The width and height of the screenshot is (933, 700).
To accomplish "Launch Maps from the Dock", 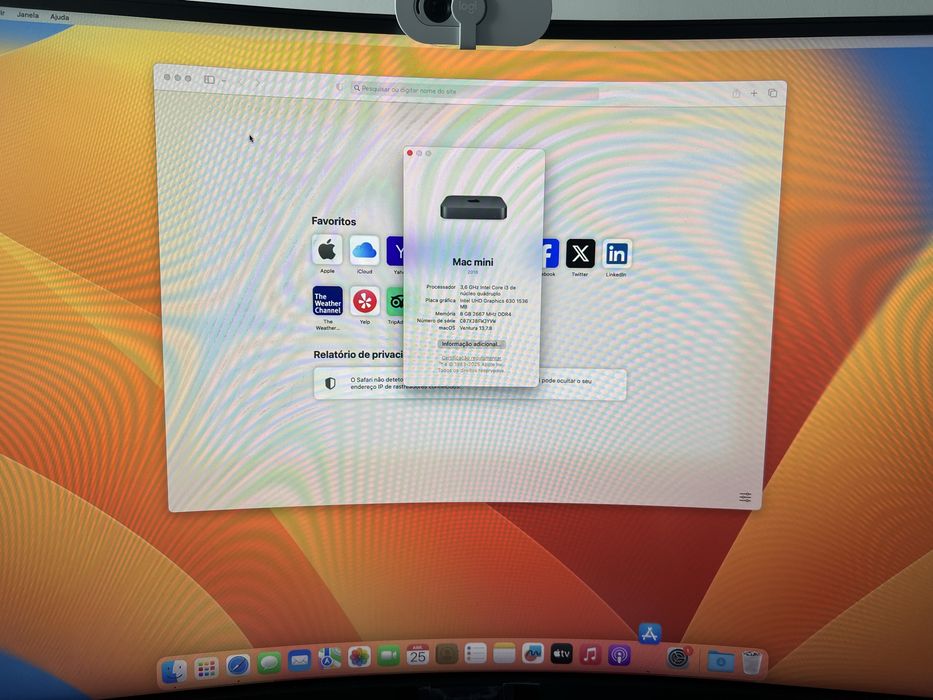I will [329, 658].
